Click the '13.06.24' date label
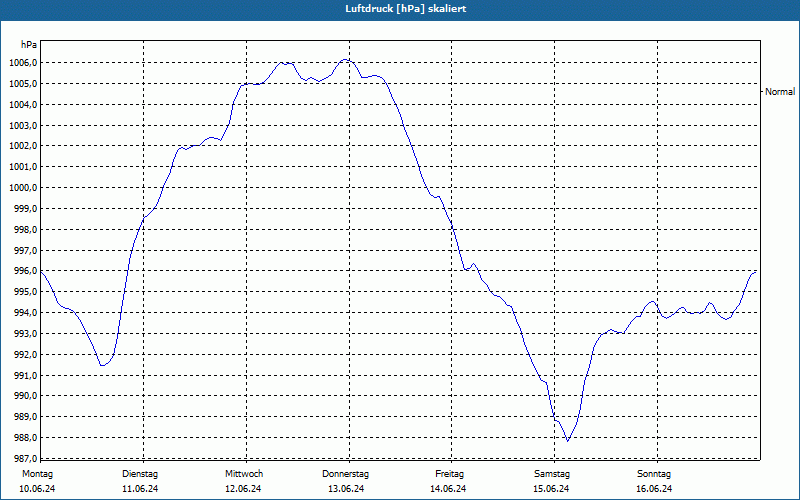800x500 pixels. [x=346, y=489]
